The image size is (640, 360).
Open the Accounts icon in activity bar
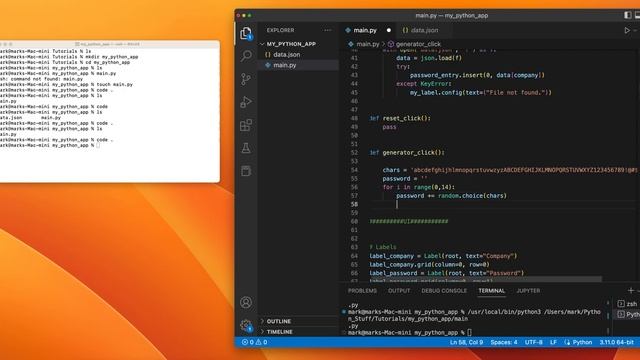[246, 302]
